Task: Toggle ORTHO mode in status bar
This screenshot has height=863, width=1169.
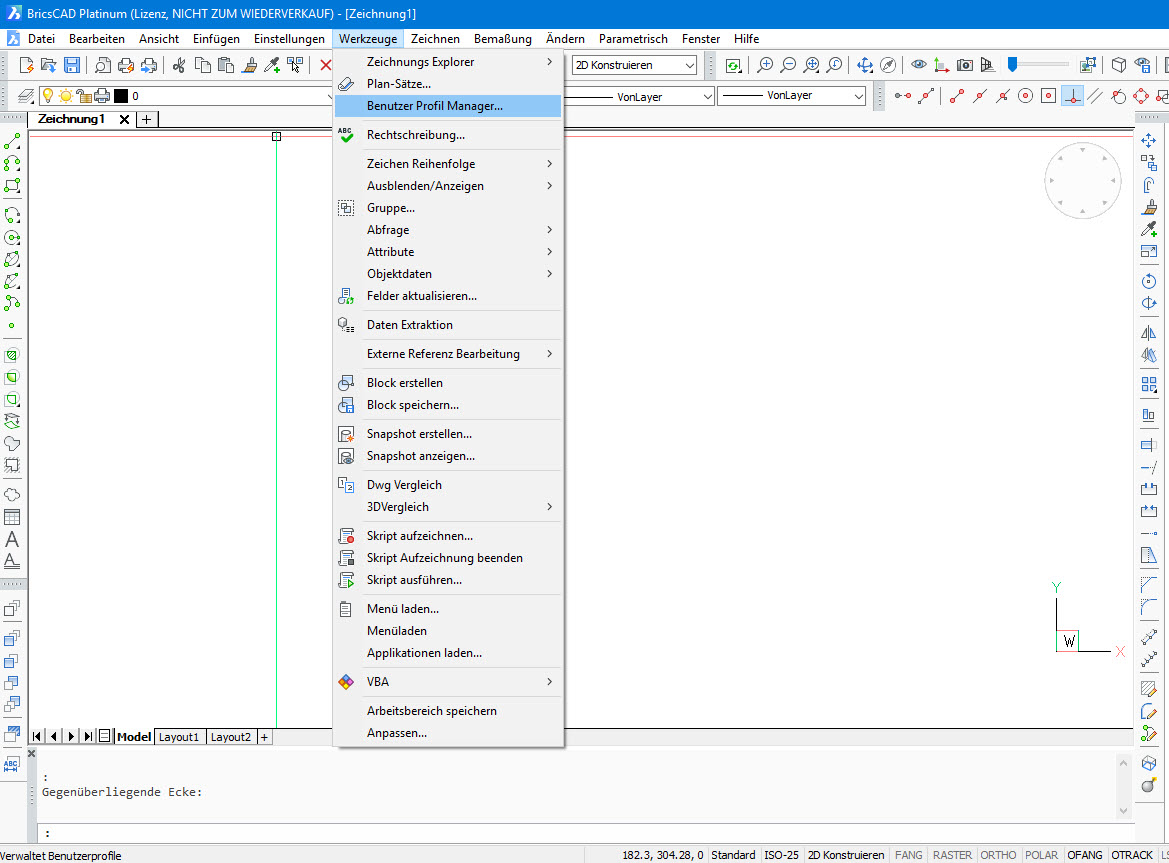Action: click(x=997, y=855)
